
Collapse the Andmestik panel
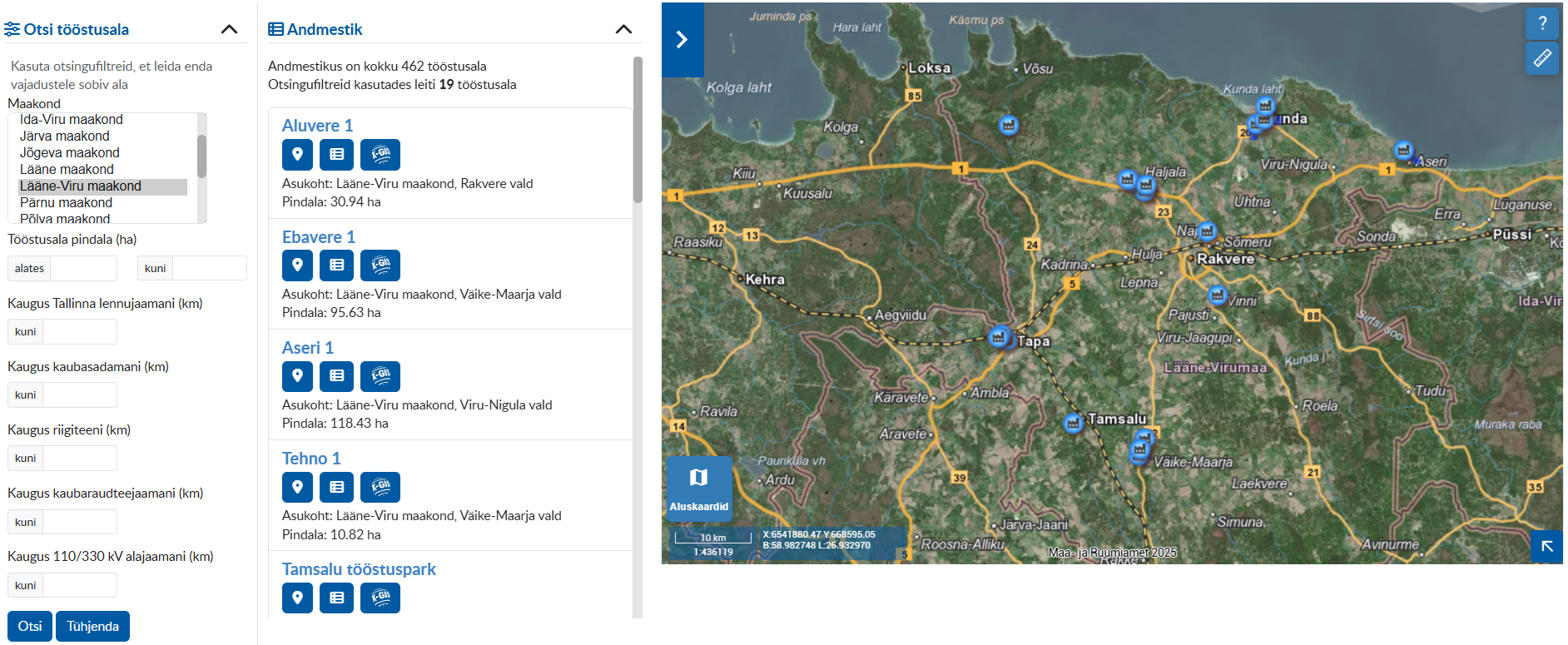coord(623,30)
